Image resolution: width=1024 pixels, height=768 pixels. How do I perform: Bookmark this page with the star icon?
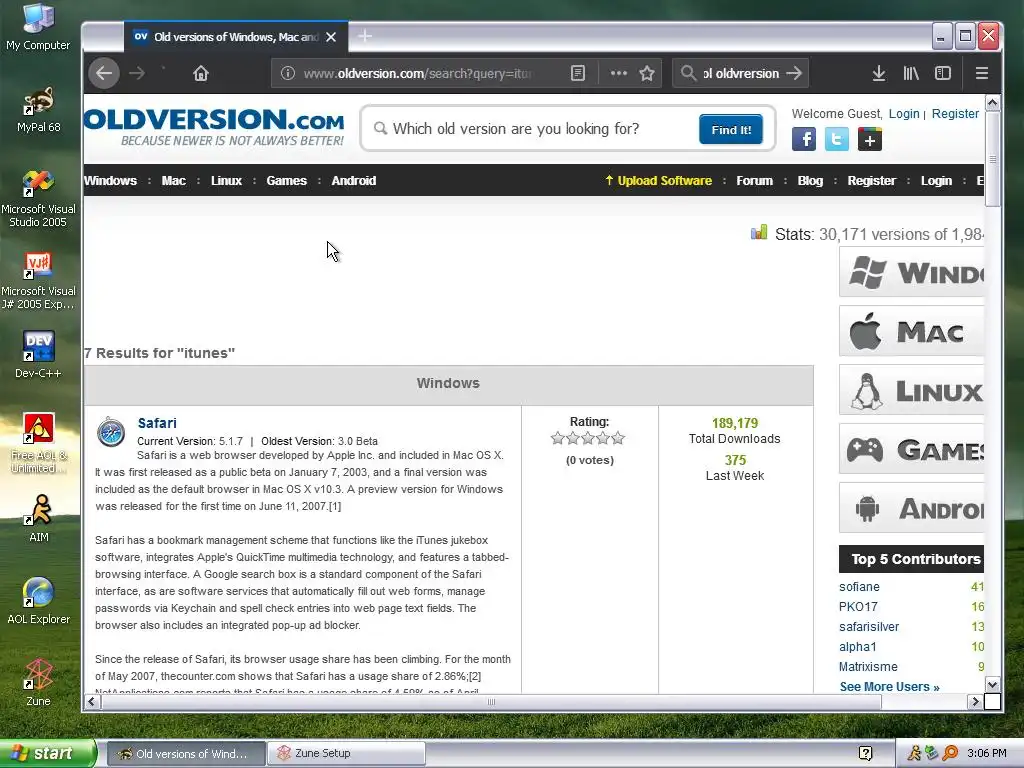(647, 73)
